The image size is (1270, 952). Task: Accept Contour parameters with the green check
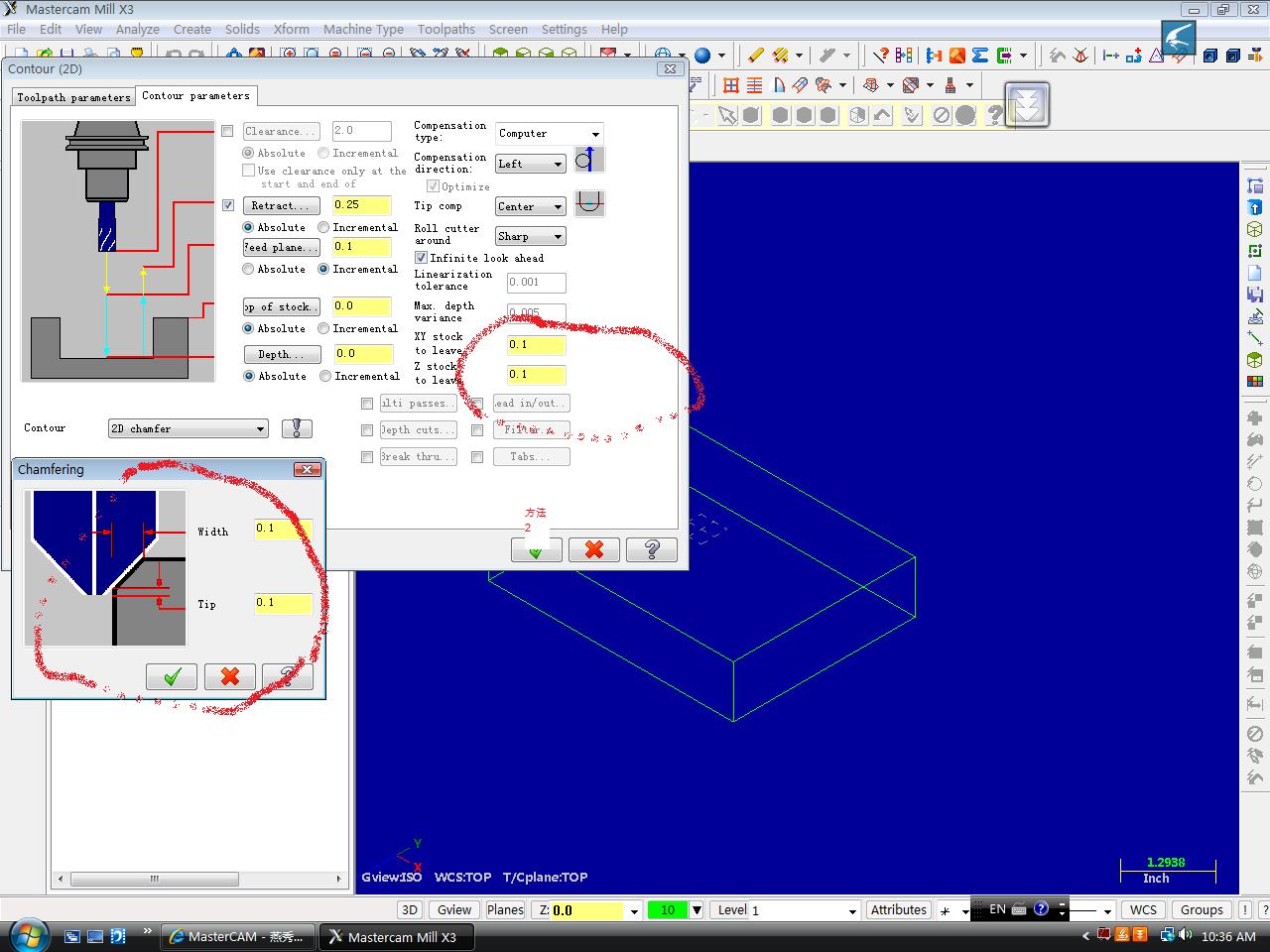(x=536, y=549)
